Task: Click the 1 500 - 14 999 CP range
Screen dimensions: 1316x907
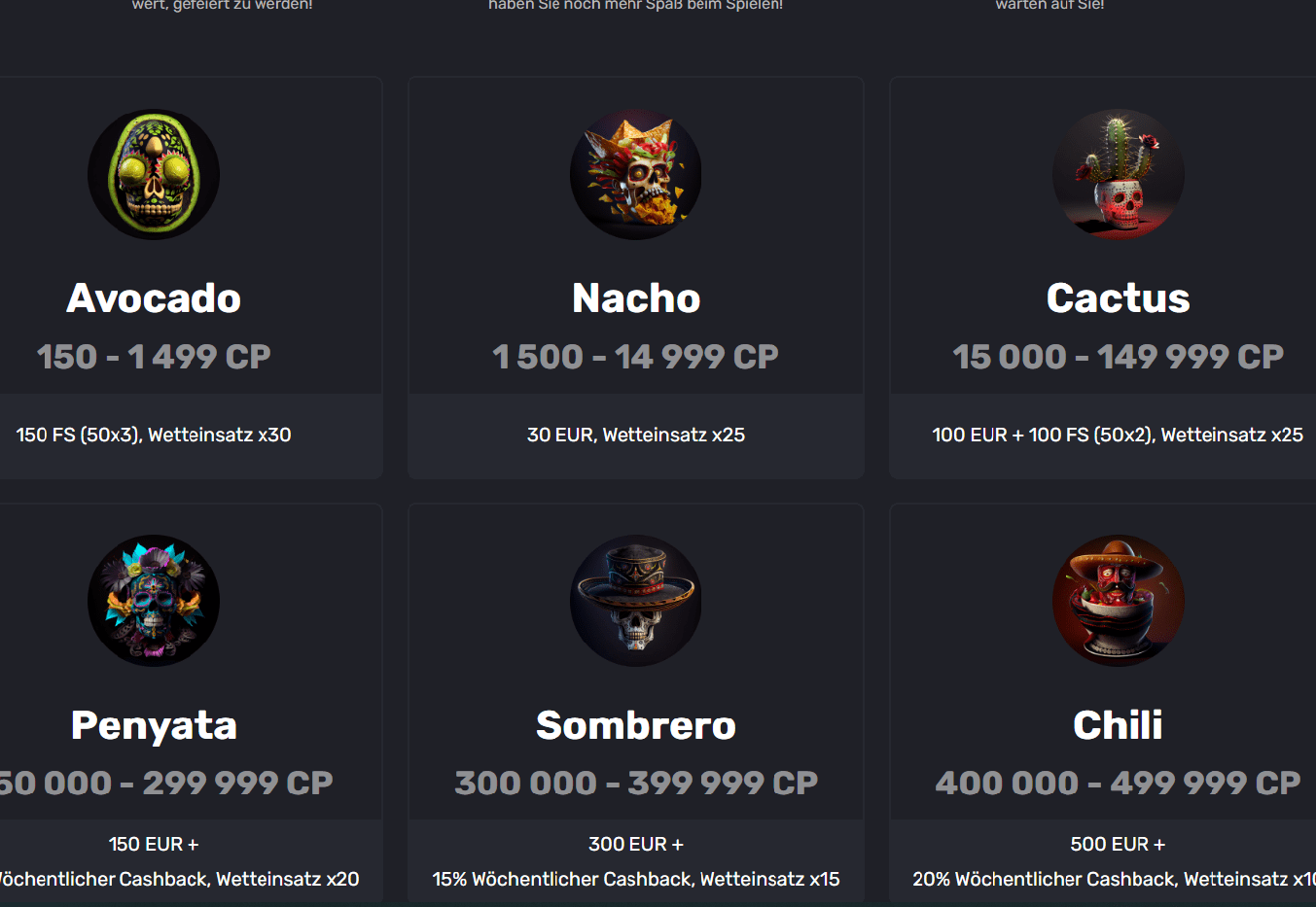Action: click(636, 357)
